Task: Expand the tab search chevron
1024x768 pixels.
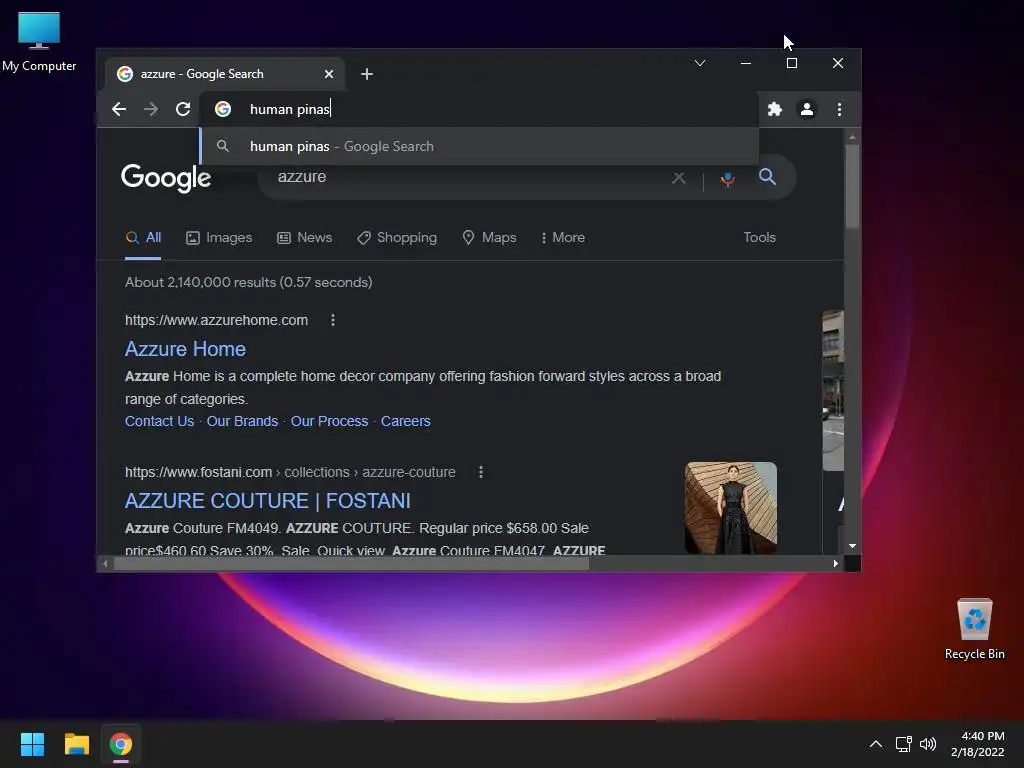Action: click(x=699, y=63)
